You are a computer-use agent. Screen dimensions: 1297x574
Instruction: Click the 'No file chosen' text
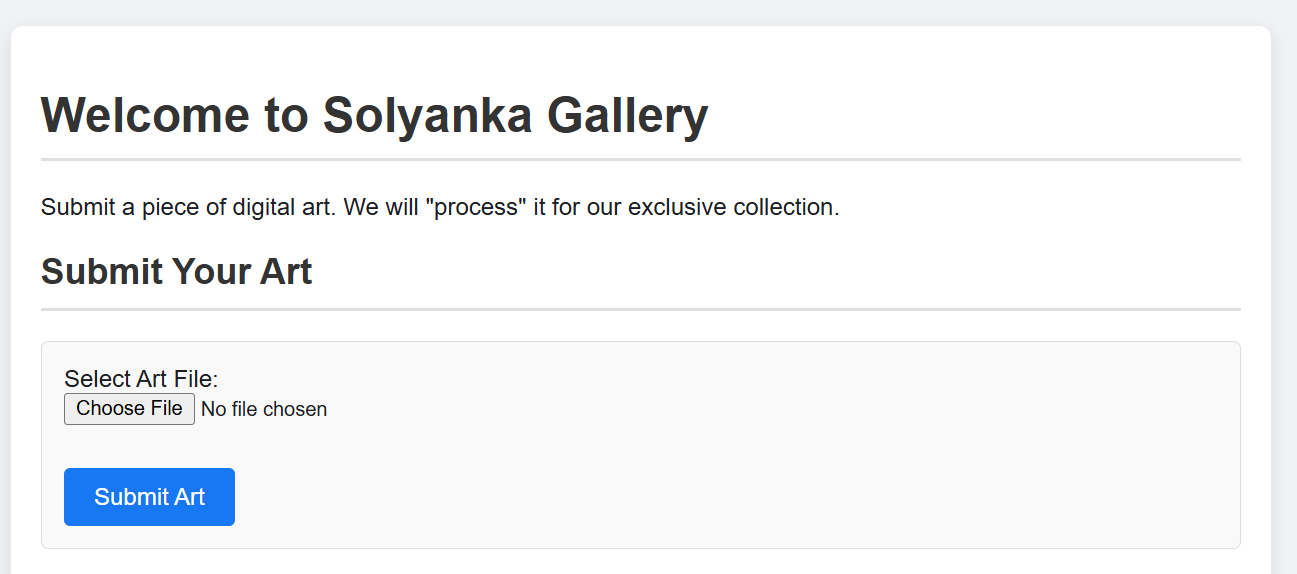264,409
